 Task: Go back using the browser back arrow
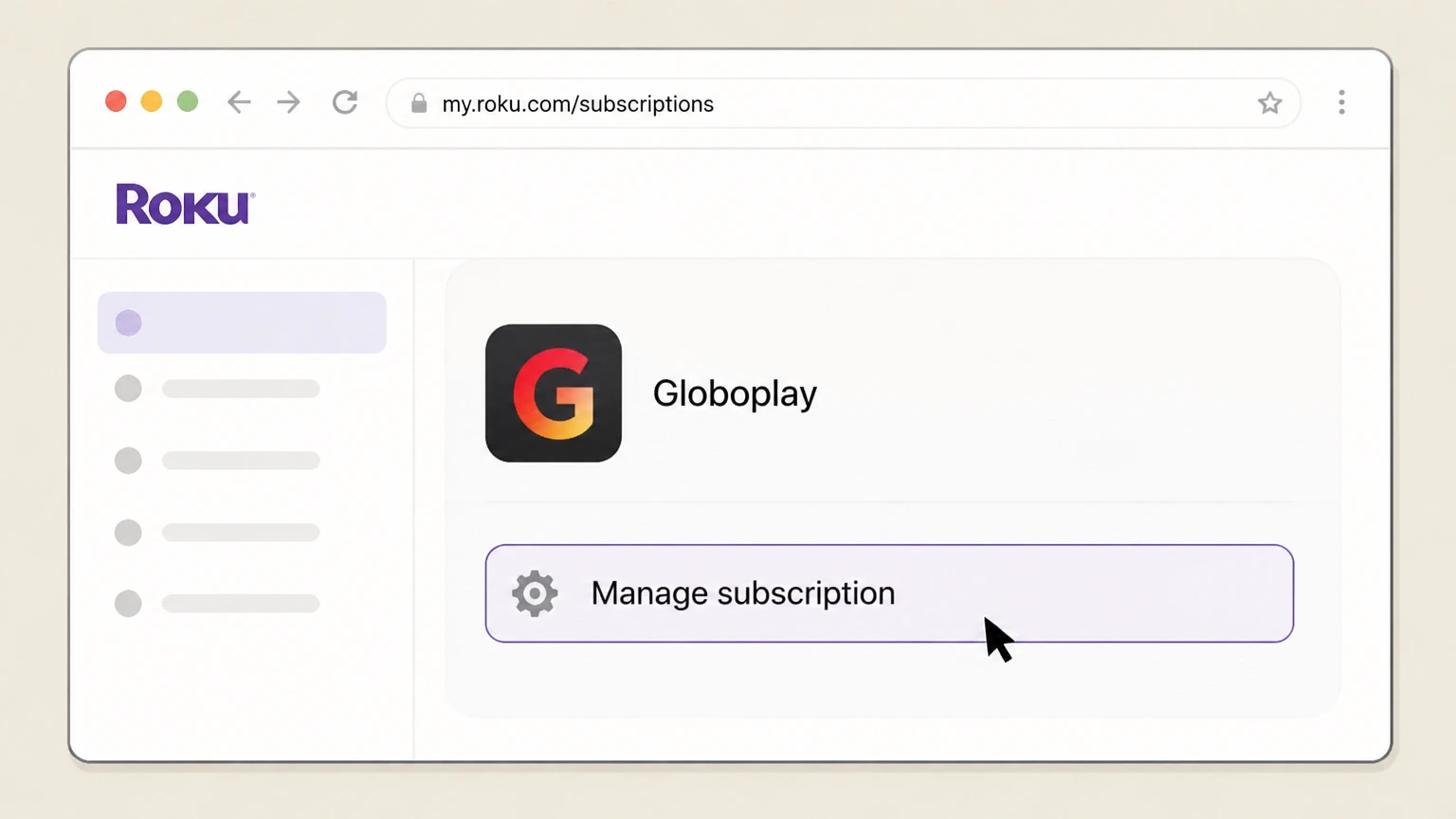239,102
